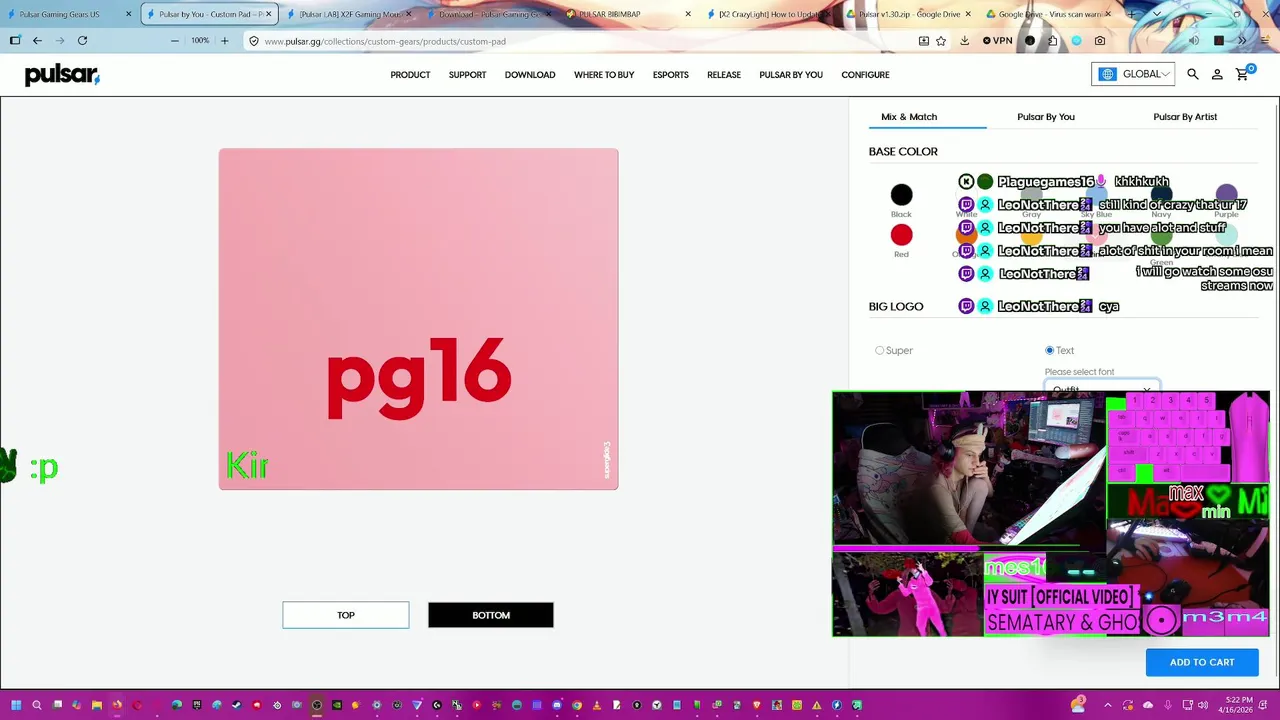
Task: Switch to Pulsar By You configurator tab
Action: (1046, 117)
